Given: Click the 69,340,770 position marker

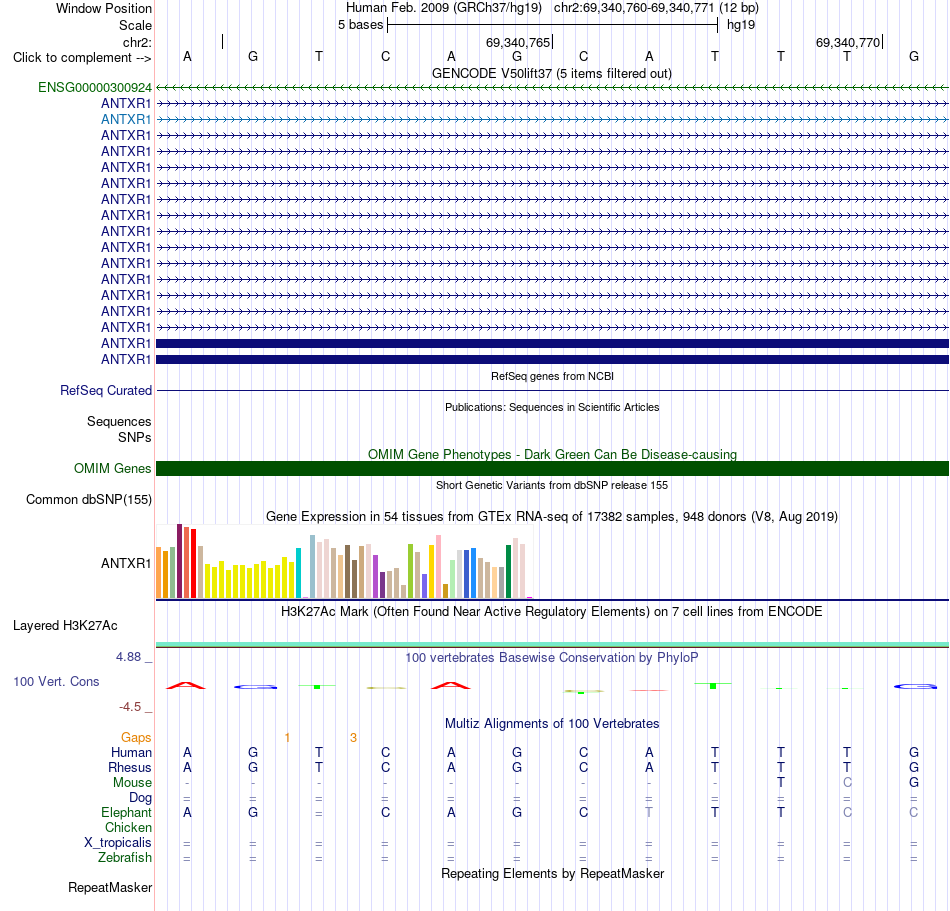Looking at the screenshot, I should 849,42.
